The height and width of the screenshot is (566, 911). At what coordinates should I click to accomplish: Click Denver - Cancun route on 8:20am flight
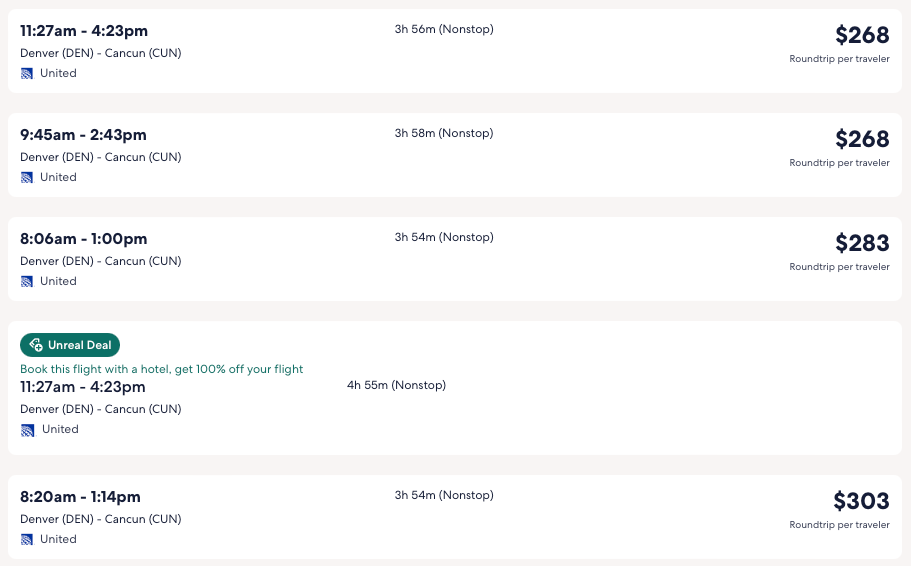(100, 519)
